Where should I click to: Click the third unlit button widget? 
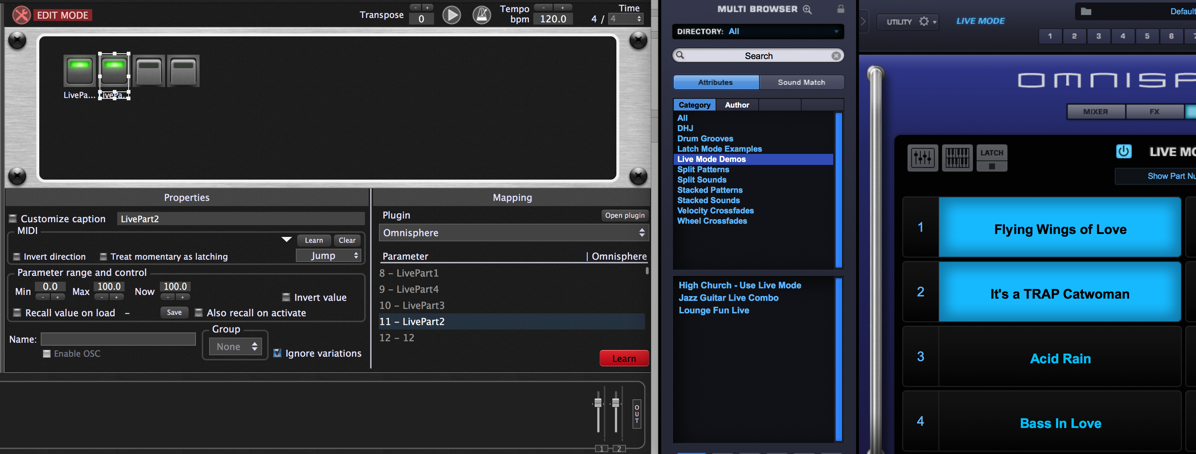point(150,70)
